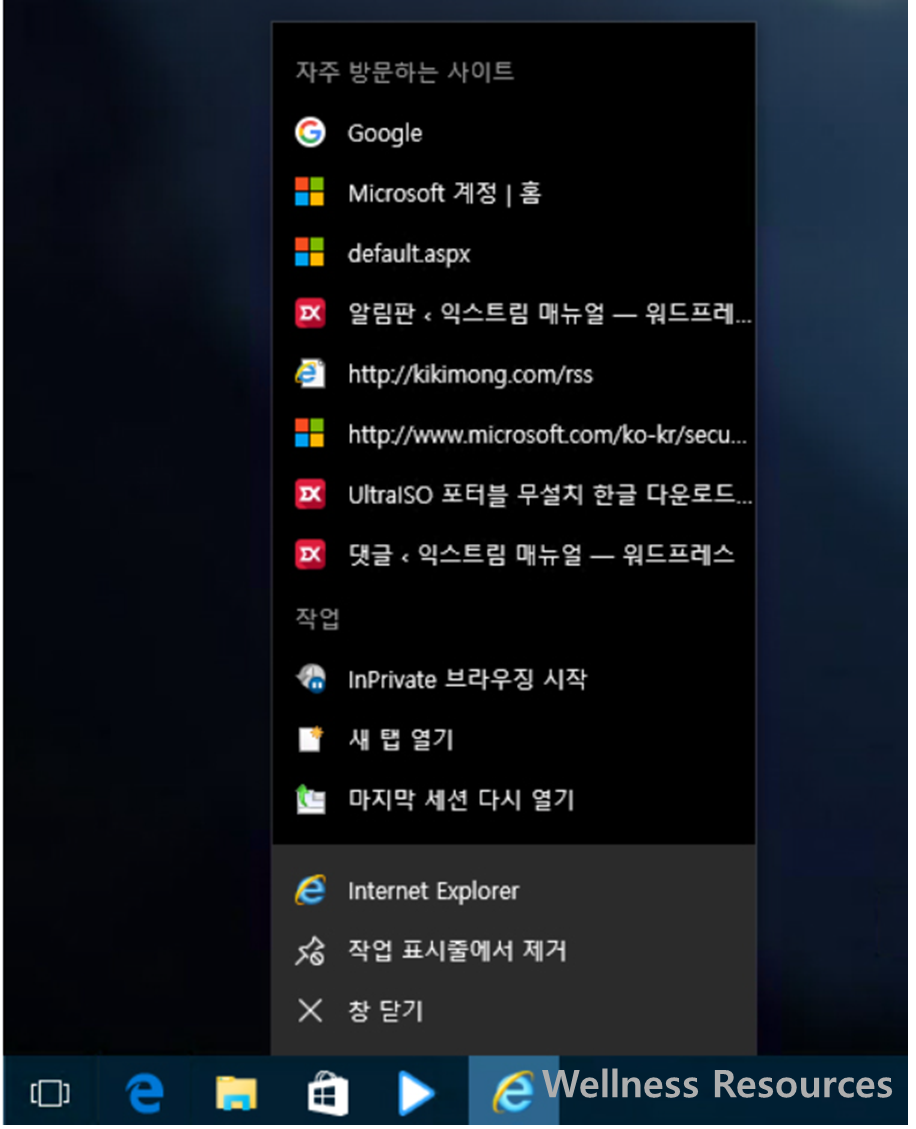Choose 마지막 세션 다시 열기

point(513,799)
